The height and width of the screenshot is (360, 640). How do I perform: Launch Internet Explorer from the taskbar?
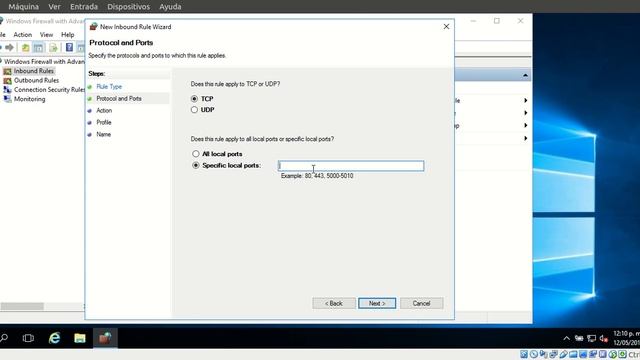tap(54, 338)
